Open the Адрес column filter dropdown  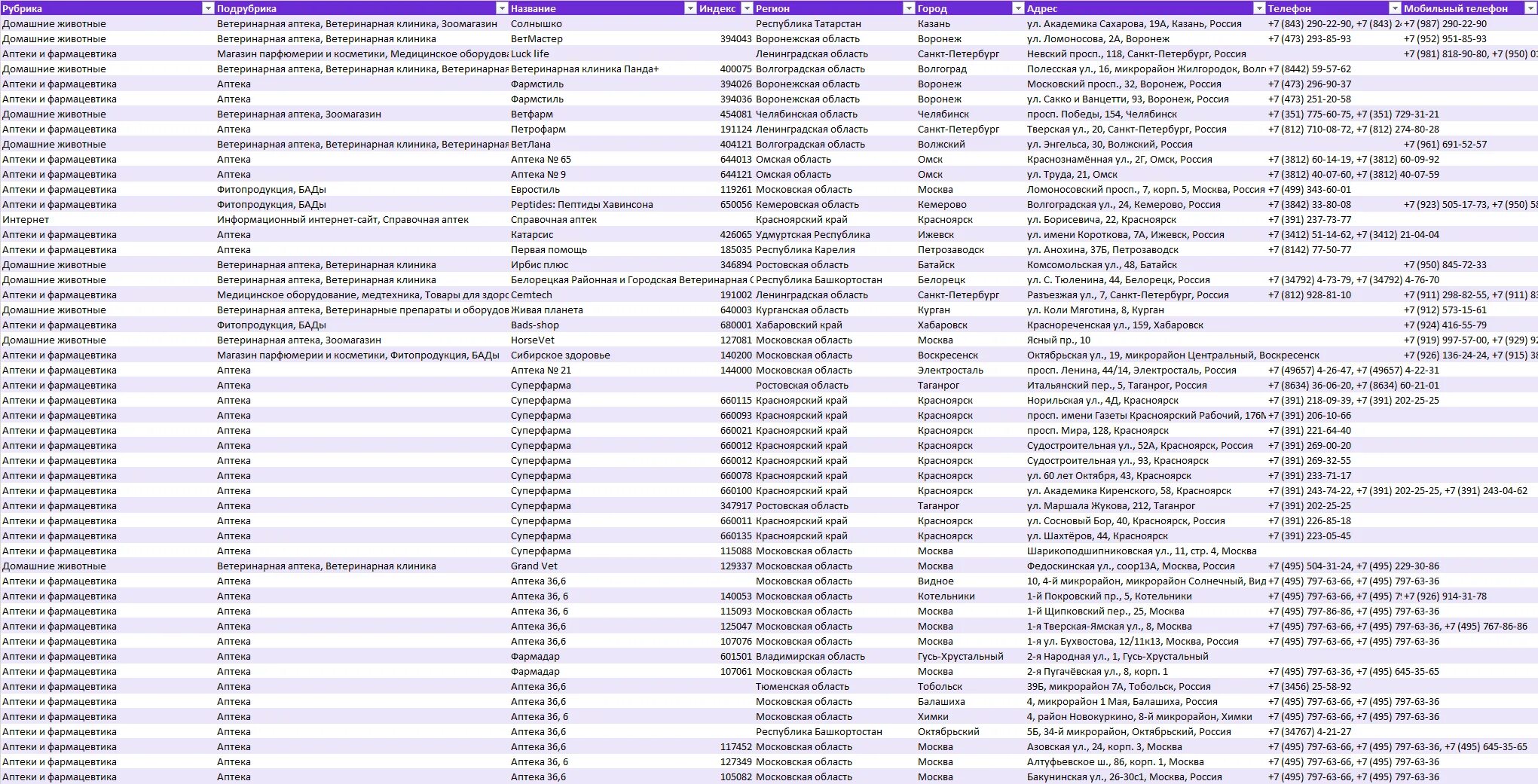(x=1259, y=8)
